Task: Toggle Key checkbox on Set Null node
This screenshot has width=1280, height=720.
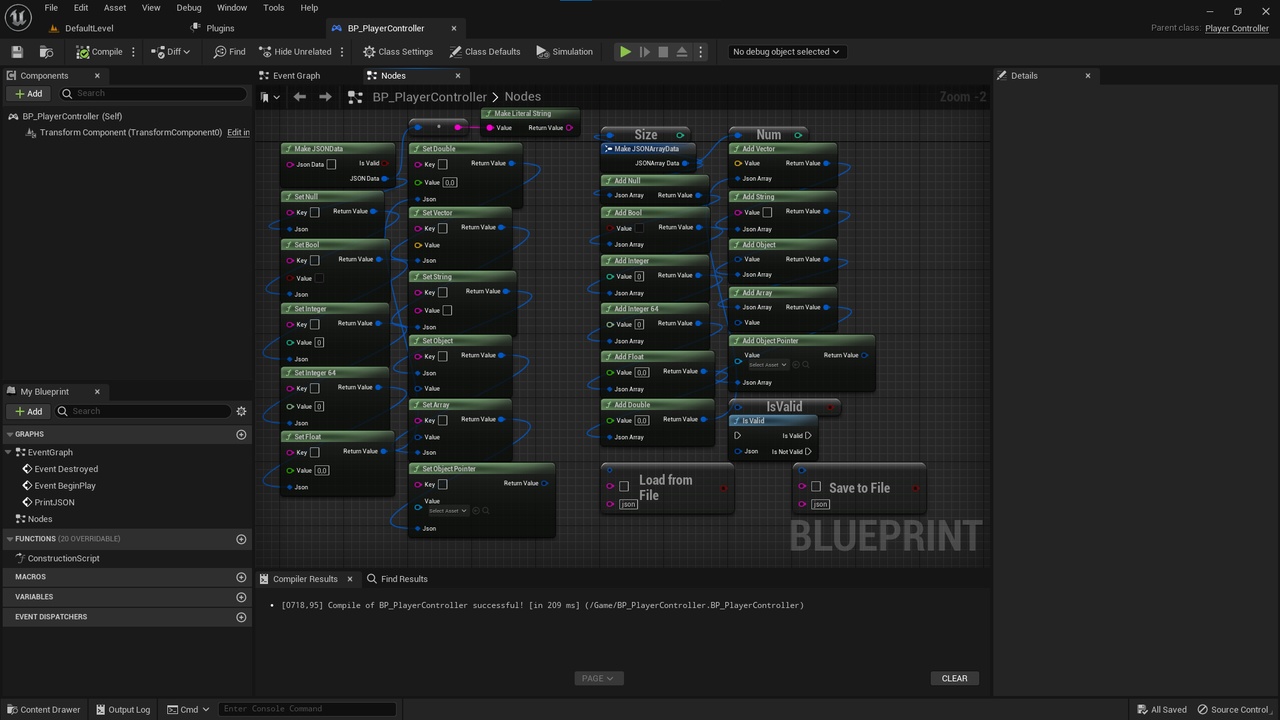Action: coord(314,212)
